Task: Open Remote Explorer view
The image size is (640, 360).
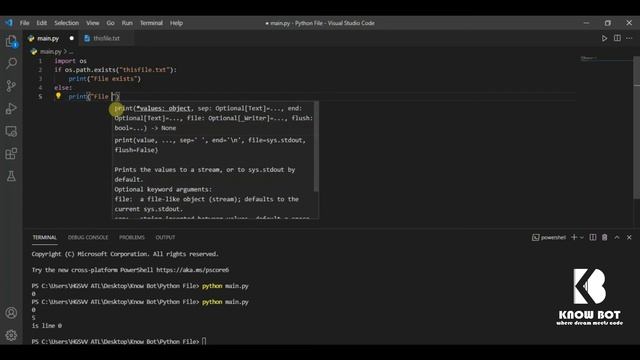Action: tap(11, 131)
